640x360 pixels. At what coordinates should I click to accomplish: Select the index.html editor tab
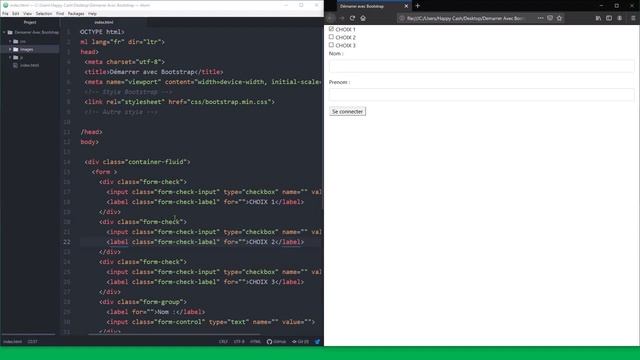tap(104, 22)
